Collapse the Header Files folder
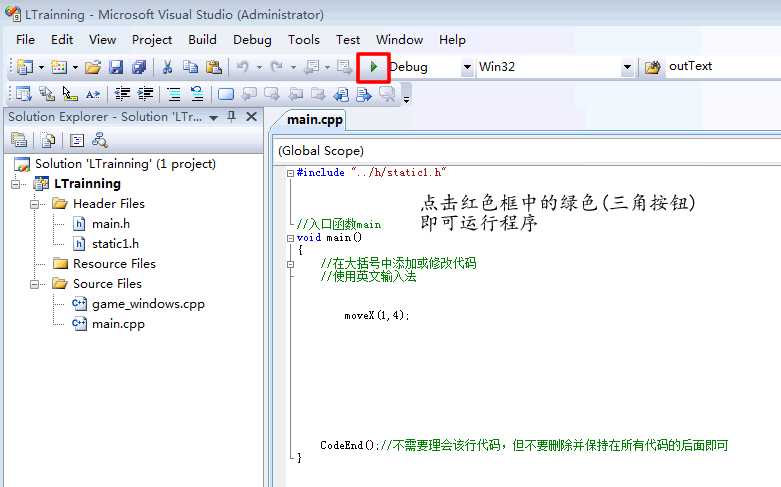This screenshot has width=781, height=487. pyautogui.click(x=35, y=204)
